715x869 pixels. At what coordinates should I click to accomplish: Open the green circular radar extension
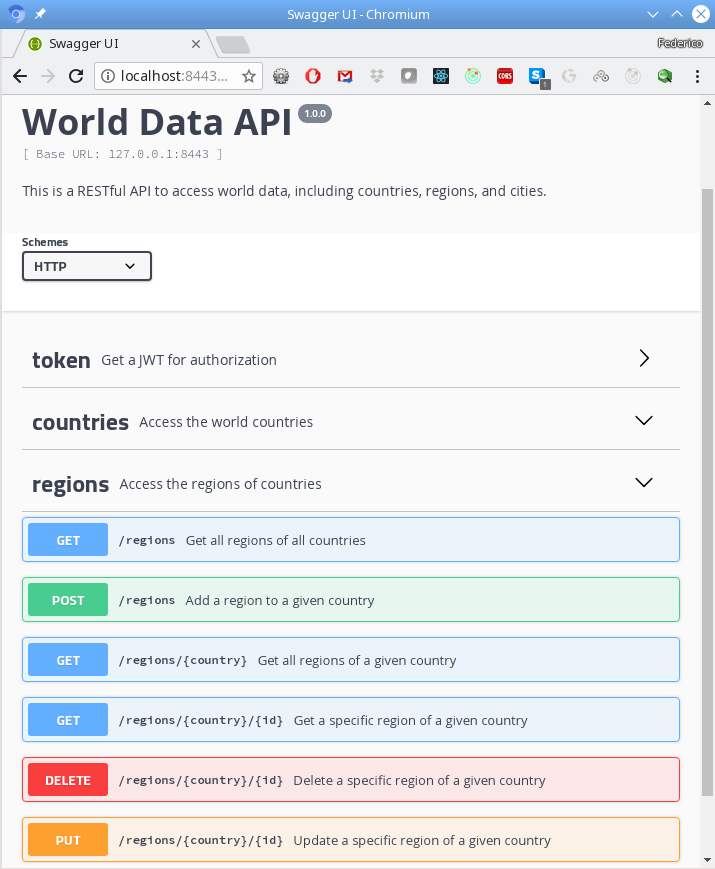473,76
